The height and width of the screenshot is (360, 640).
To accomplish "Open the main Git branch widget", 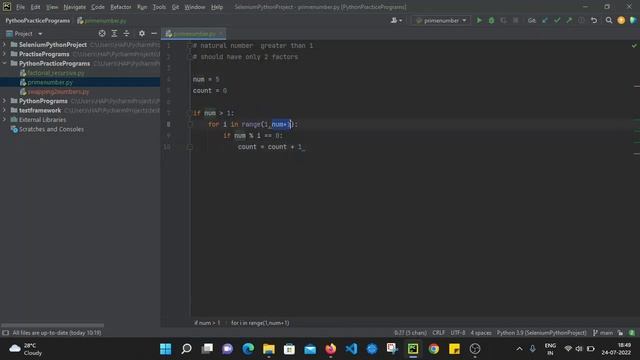I will coord(603,333).
